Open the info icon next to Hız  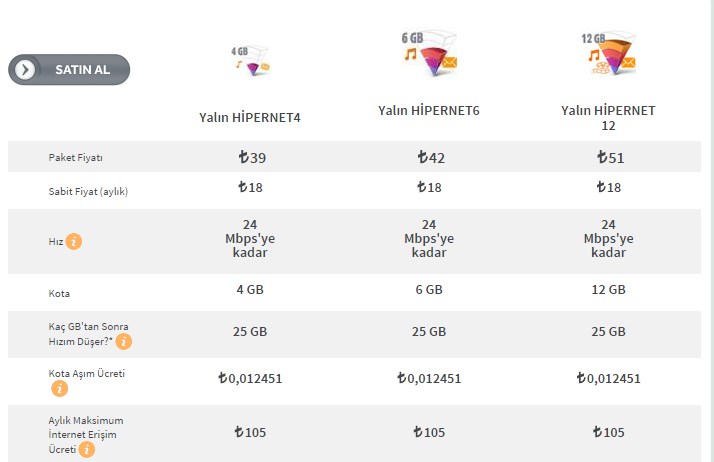[74, 241]
